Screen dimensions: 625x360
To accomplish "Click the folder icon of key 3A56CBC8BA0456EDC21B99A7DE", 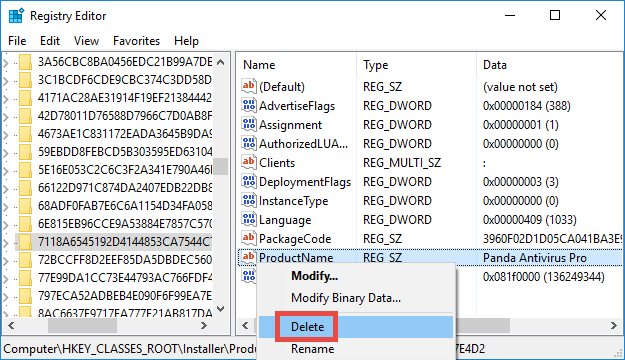I will click(25, 62).
